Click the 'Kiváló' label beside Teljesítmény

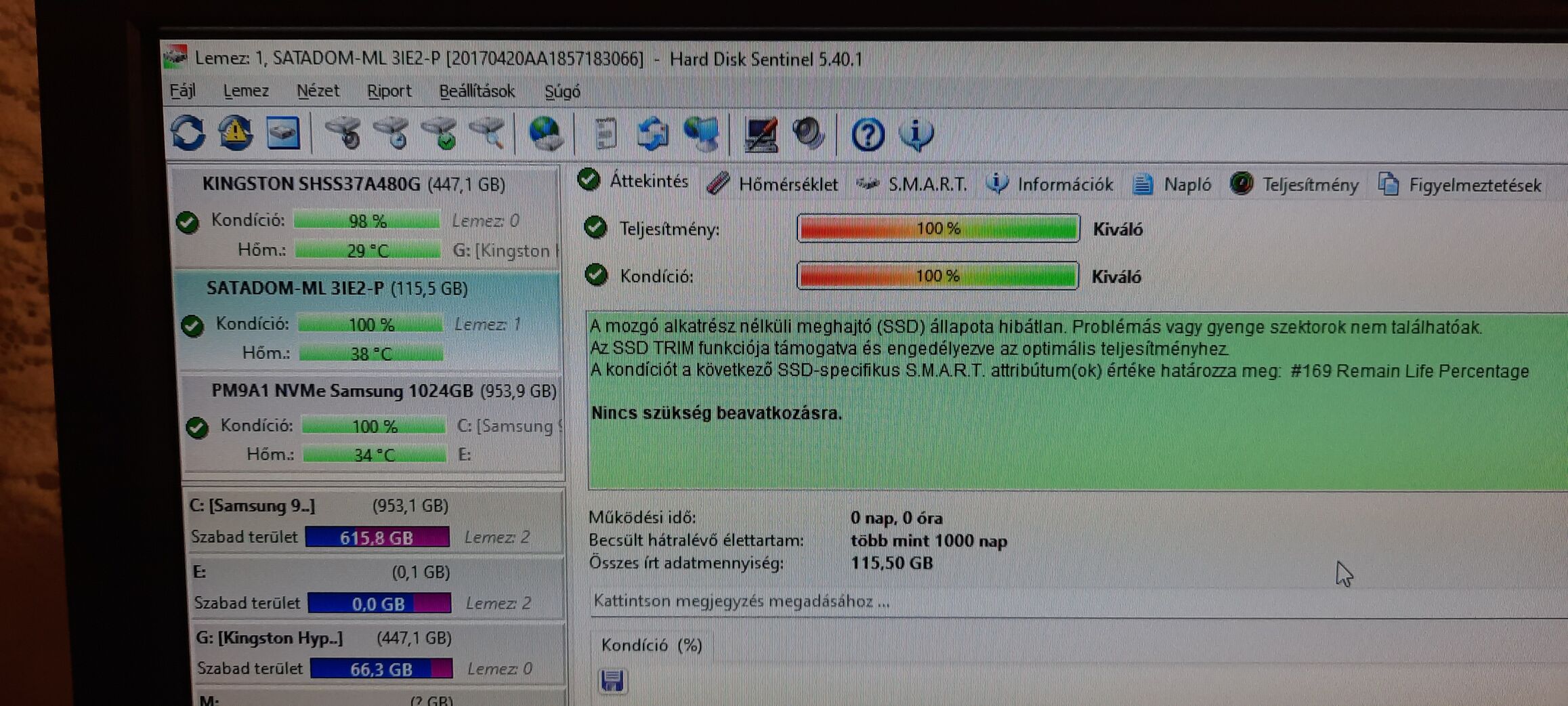tap(1118, 229)
